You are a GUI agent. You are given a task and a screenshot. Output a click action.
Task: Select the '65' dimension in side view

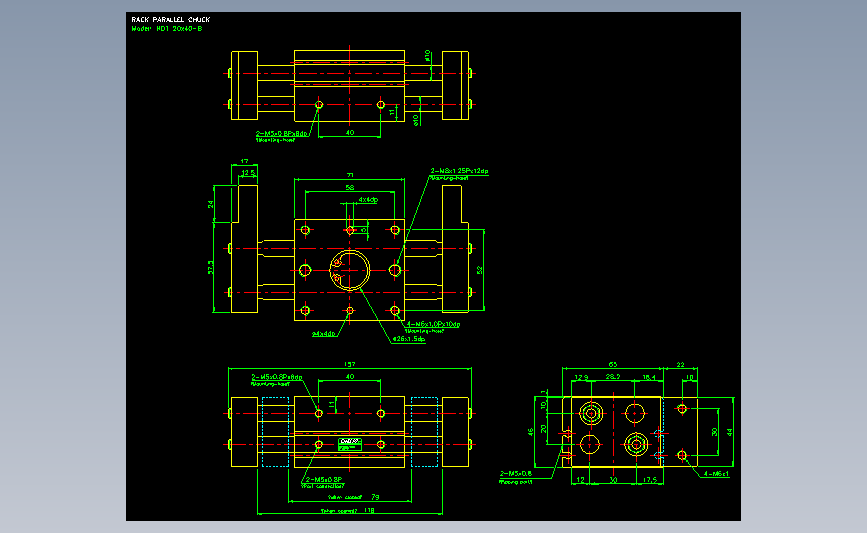pos(613,364)
